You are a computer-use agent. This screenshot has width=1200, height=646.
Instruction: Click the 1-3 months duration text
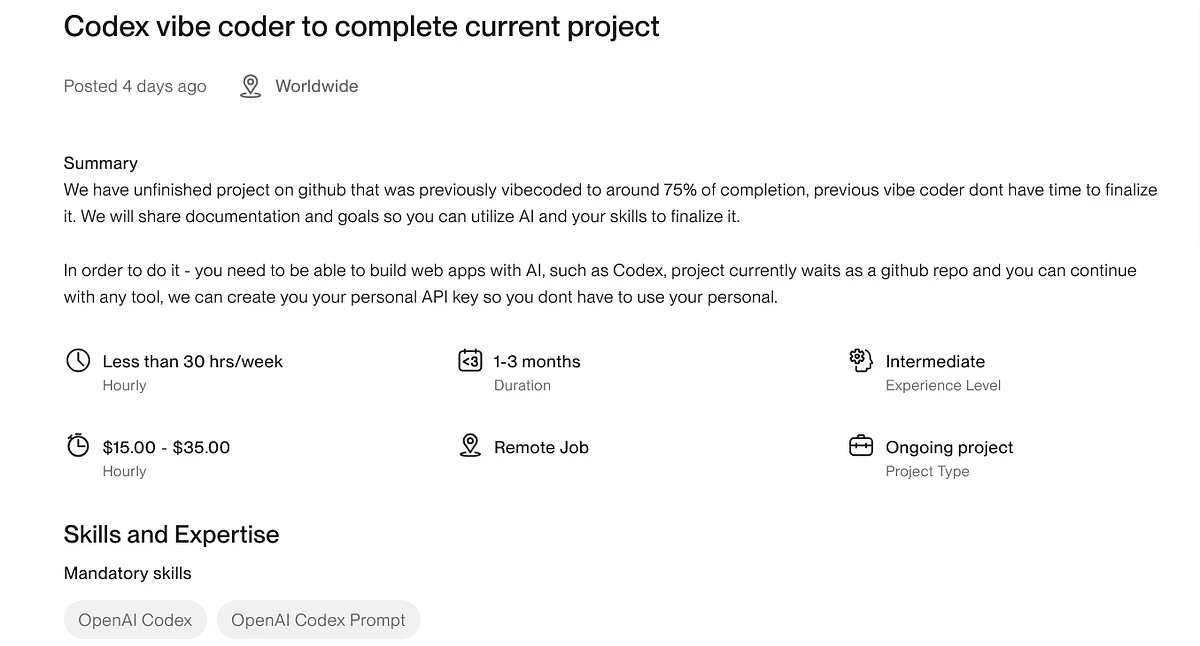click(537, 361)
